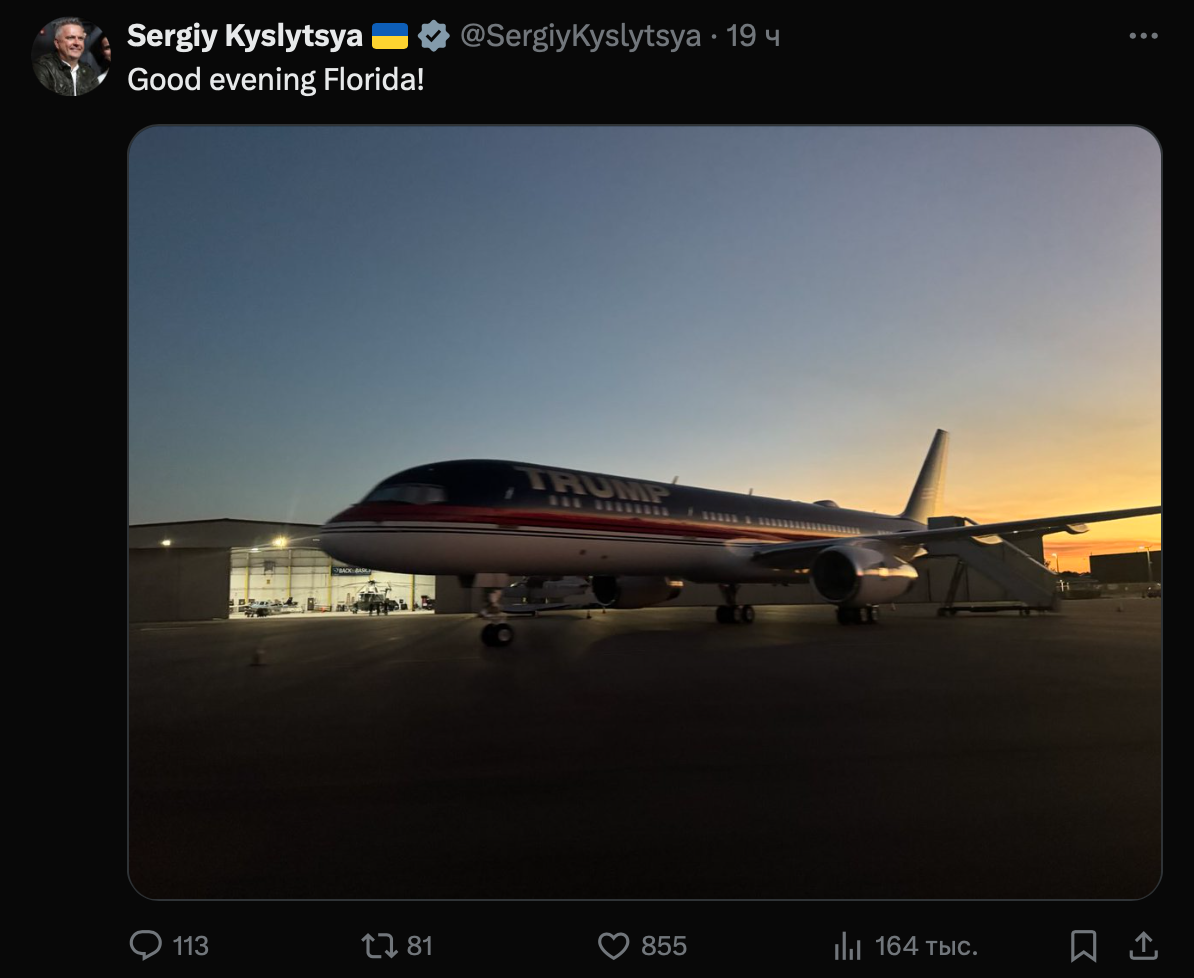Screen dimensions: 1194x978
Task: Open the three-dot more options menu
Action: [x=1143, y=36]
